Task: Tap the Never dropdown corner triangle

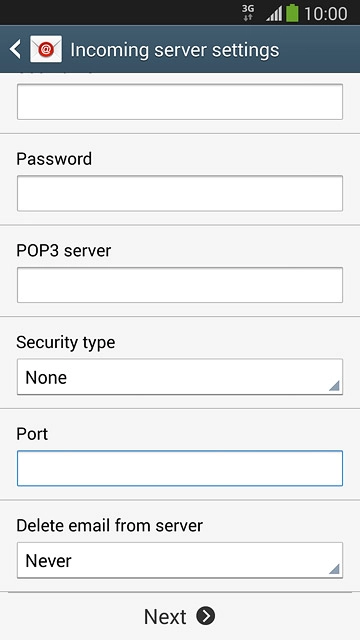Action: pyautogui.click(x=334, y=569)
